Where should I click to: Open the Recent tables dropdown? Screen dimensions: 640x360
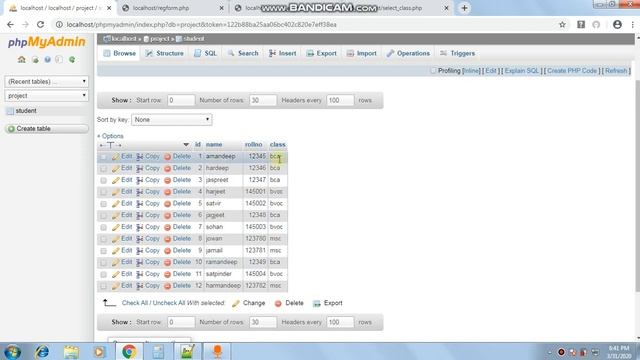[x=47, y=82]
